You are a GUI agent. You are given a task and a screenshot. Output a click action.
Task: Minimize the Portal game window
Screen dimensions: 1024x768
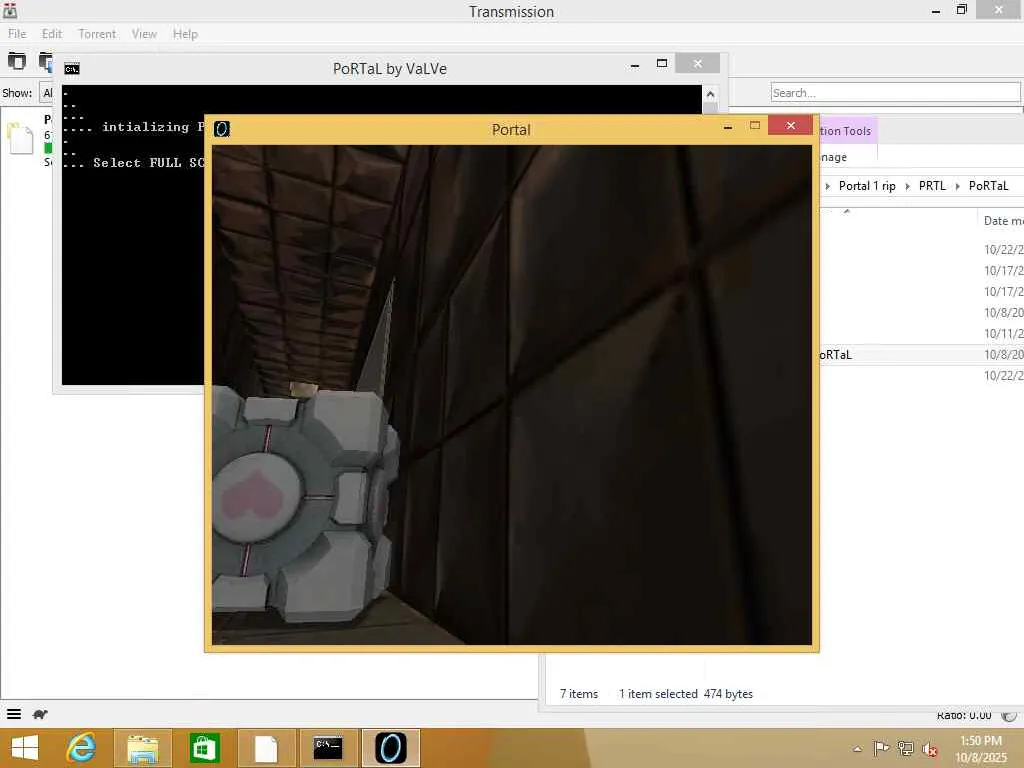pyautogui.click(x=728, y=126)
